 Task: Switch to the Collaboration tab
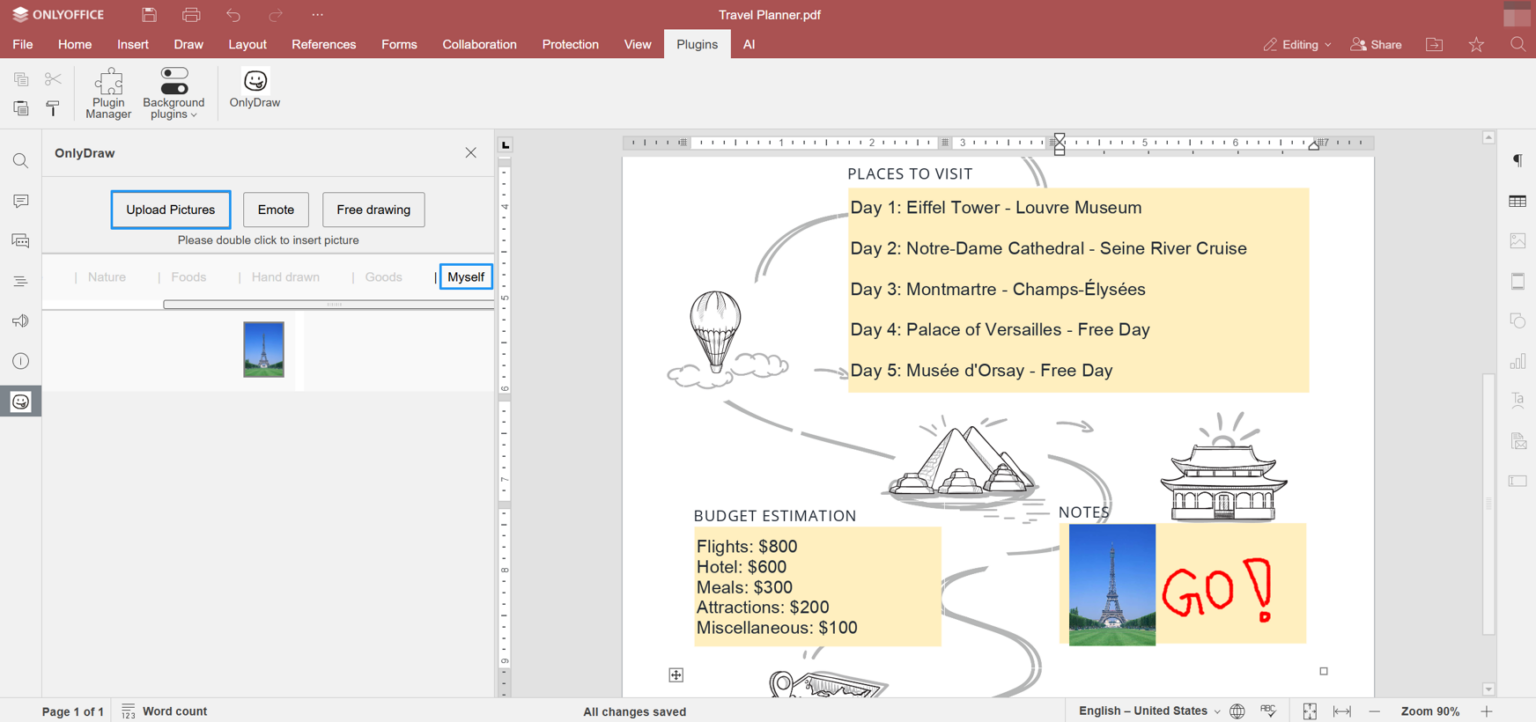point(479,45)
